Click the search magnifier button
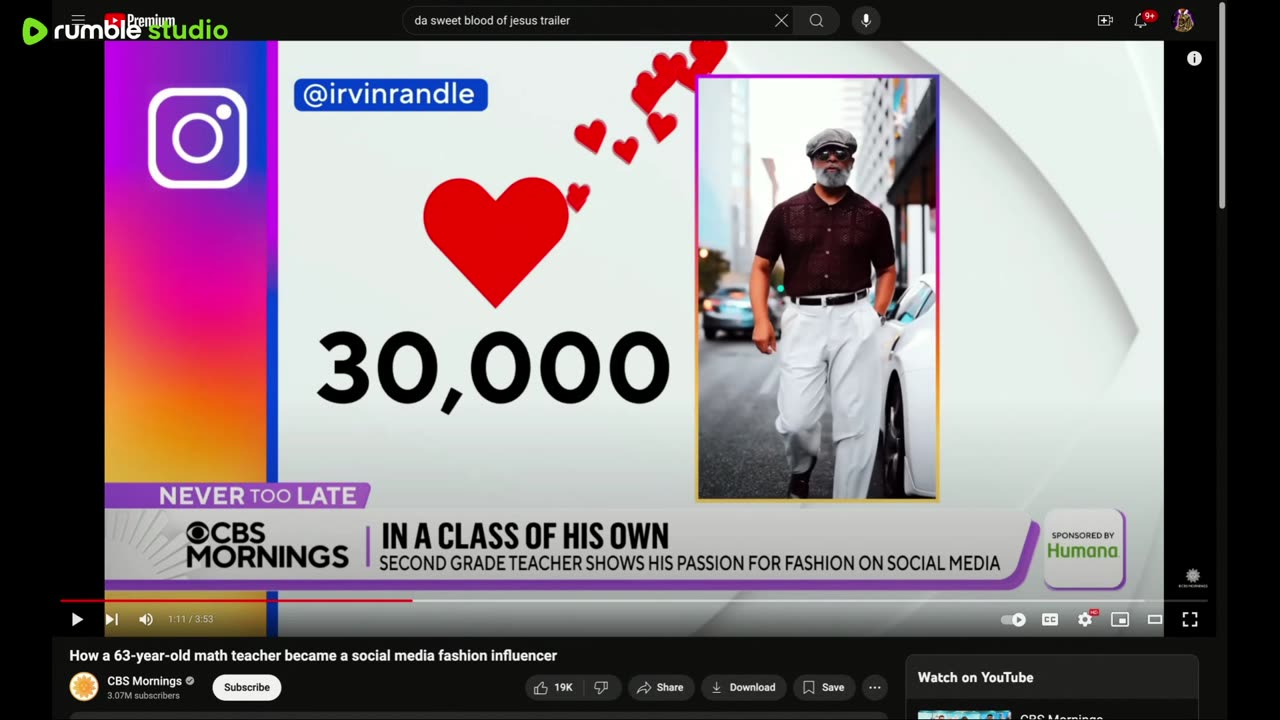The width and height of the screenshot is (1280, 720). [817, 20]
